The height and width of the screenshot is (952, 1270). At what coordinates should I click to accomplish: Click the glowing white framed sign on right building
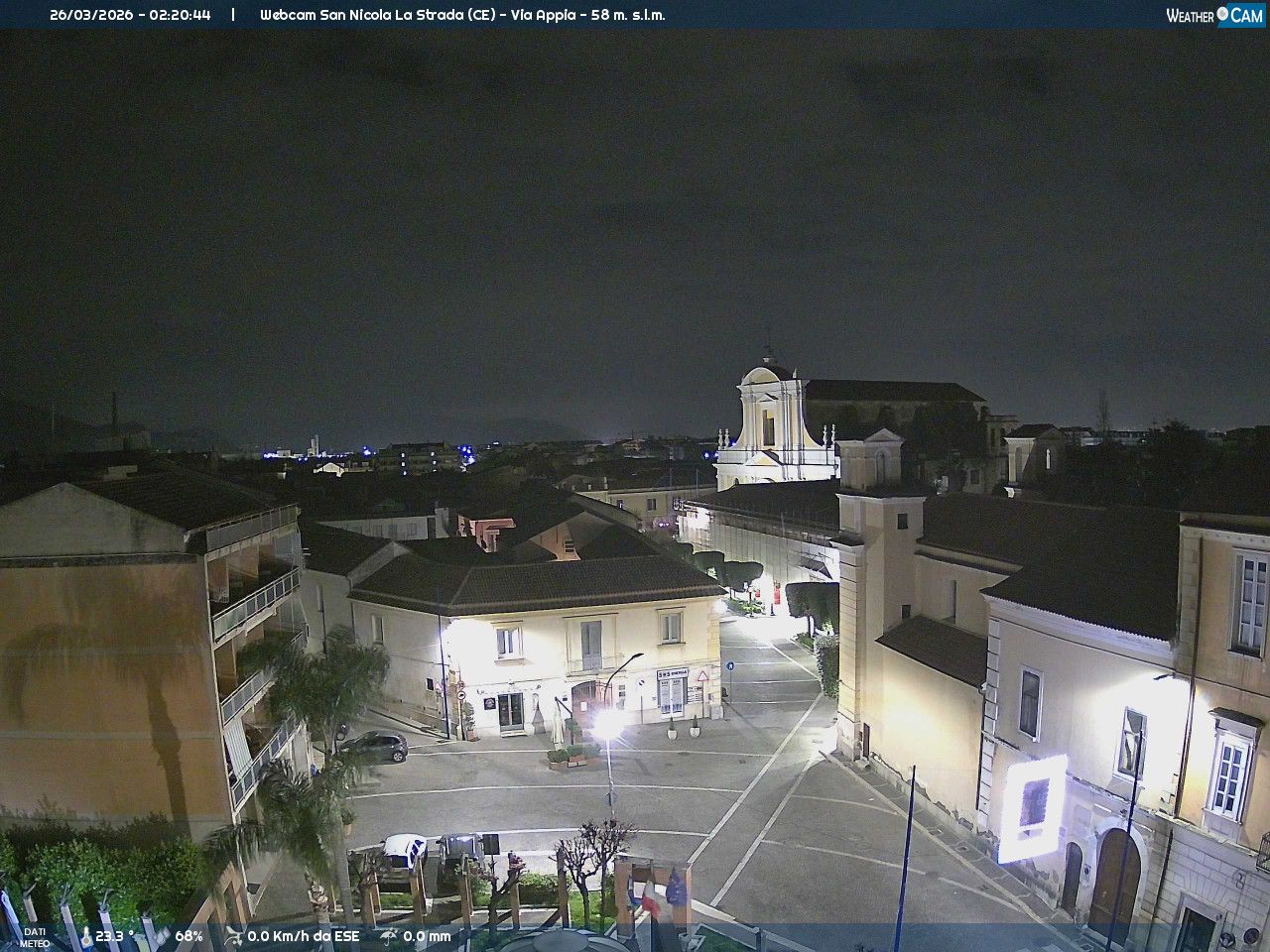[x=1033, y=806]
